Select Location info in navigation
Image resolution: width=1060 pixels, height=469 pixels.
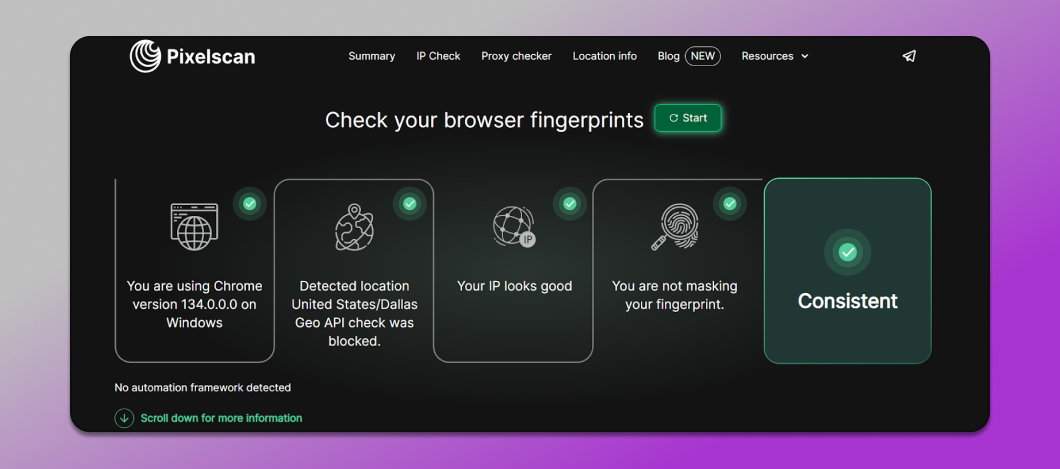(x=604, y=56)
